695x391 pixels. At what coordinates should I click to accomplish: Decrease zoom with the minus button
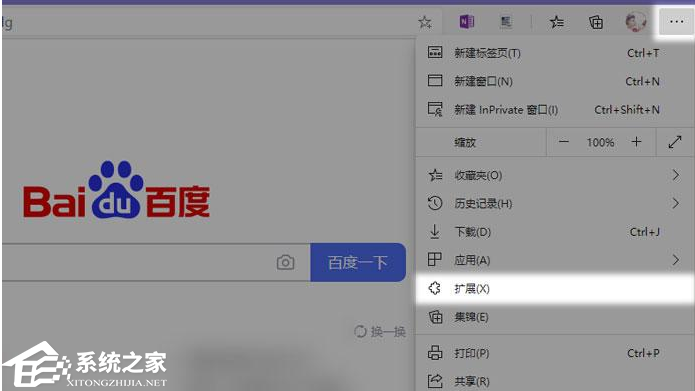[x=563, y=142]
